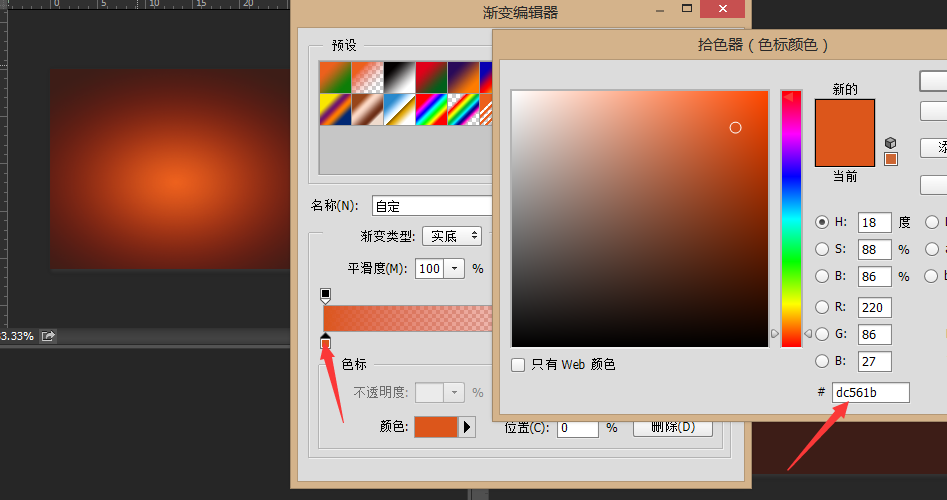Choose the G green channel radio button

(x=822, y=334)
